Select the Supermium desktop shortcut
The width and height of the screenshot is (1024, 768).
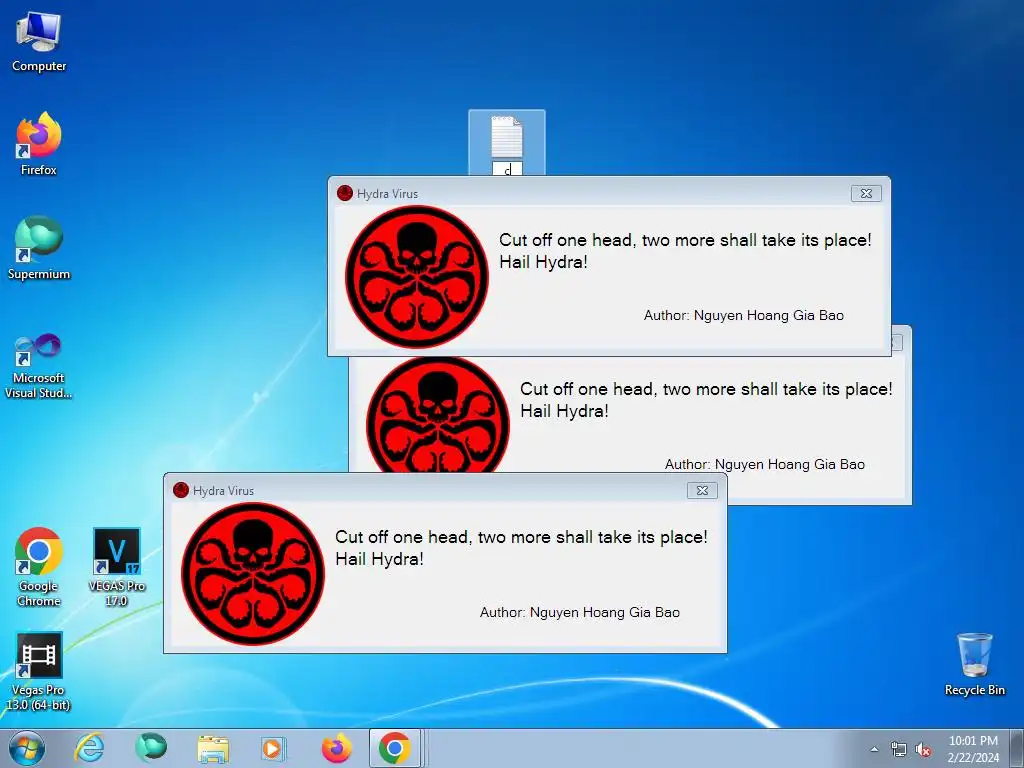[x=39, y=248]
